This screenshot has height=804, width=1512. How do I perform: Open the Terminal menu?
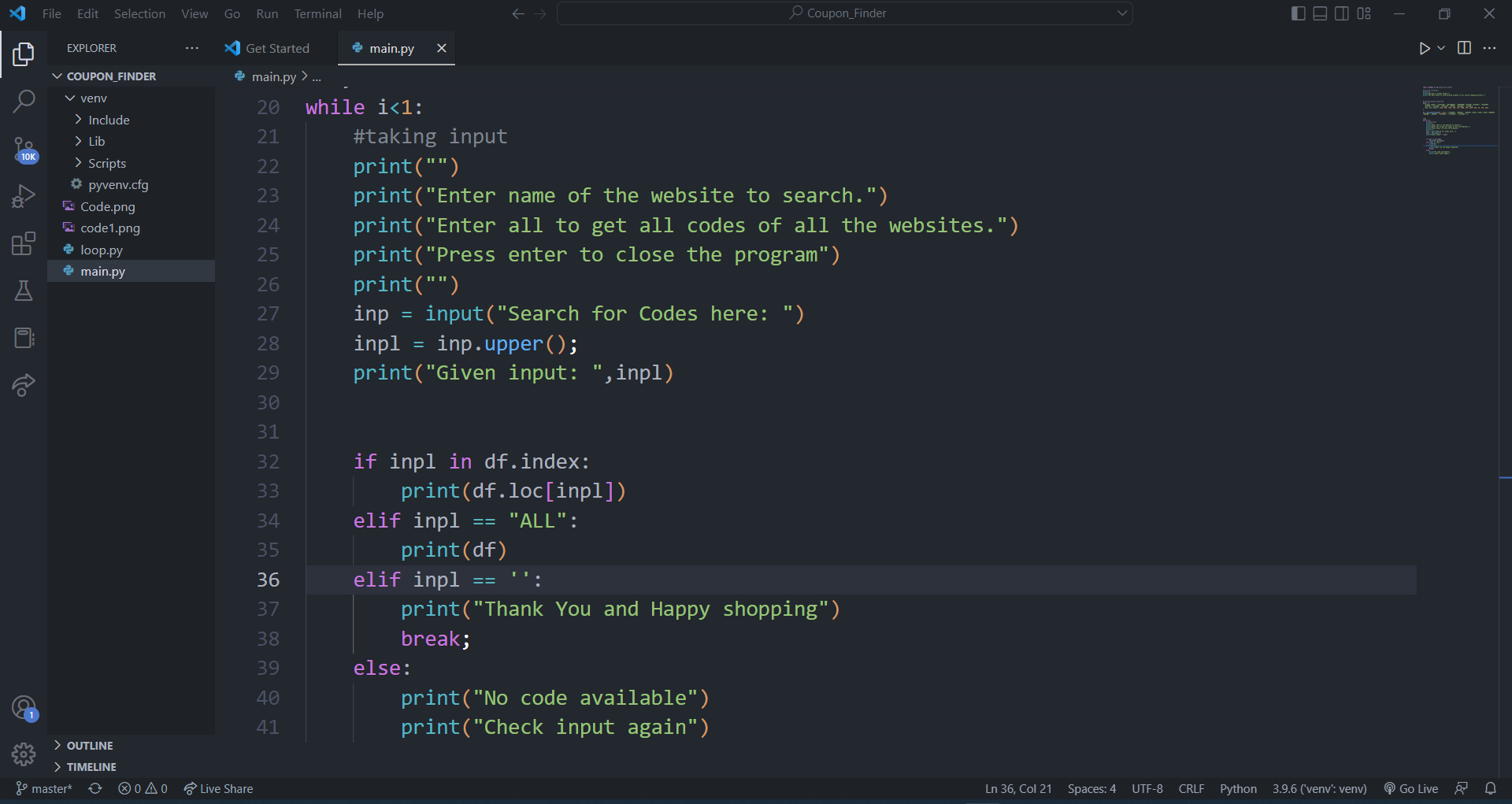317,13
